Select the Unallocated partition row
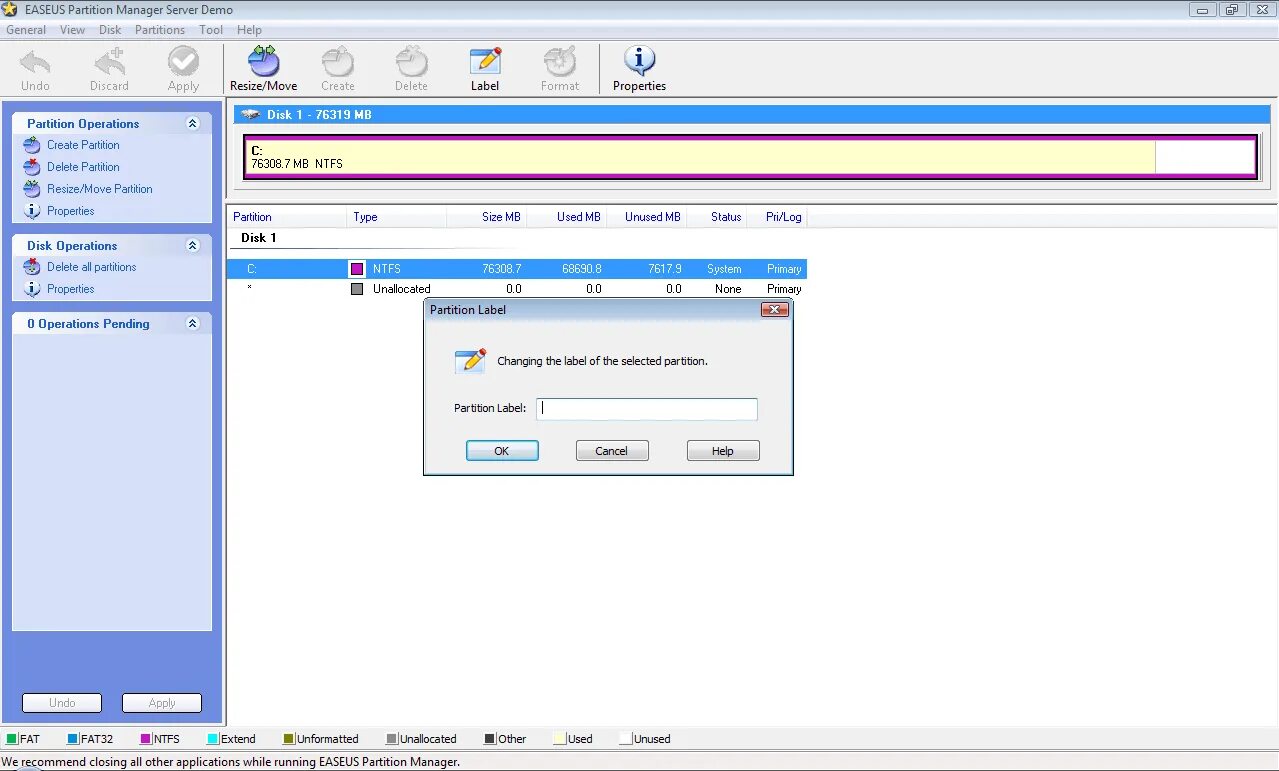This screenshot has height=771, width=1279. (x=517, y=289)
